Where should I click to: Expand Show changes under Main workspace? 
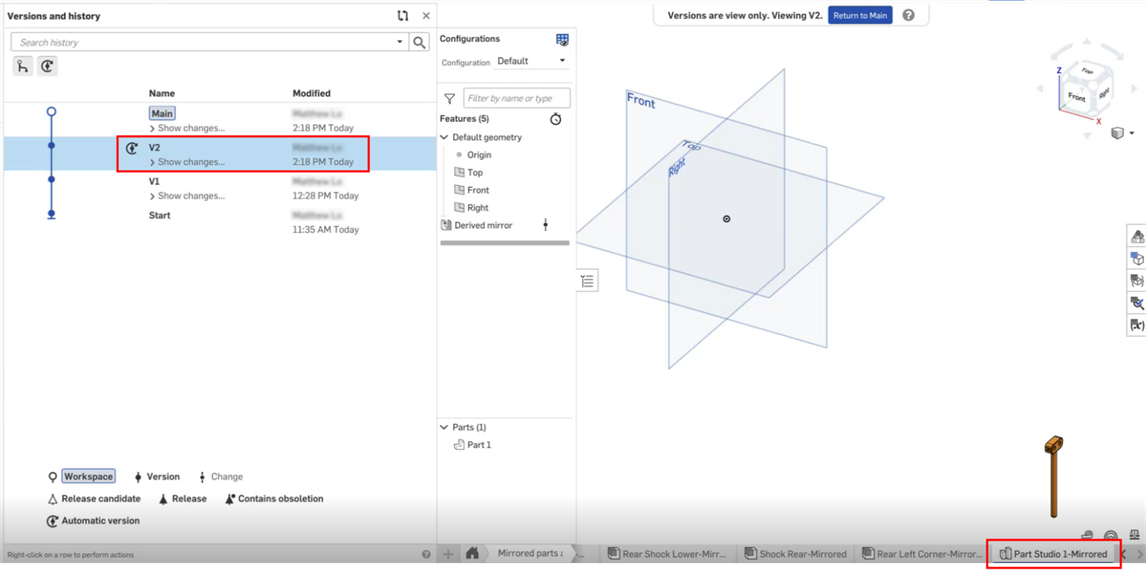click(x=187, y=128)
